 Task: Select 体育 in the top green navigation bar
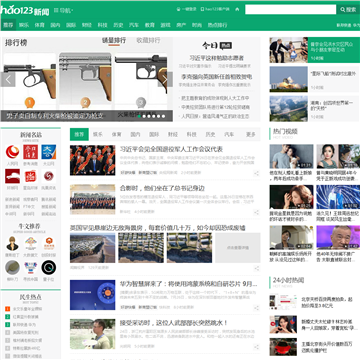coord(40,25)
